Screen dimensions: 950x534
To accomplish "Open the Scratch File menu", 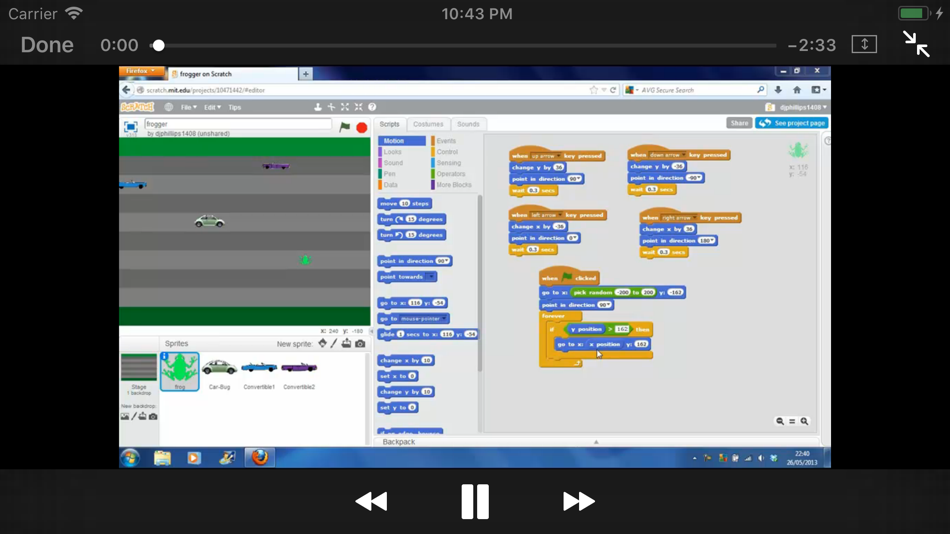I will [x=188, y=107].
